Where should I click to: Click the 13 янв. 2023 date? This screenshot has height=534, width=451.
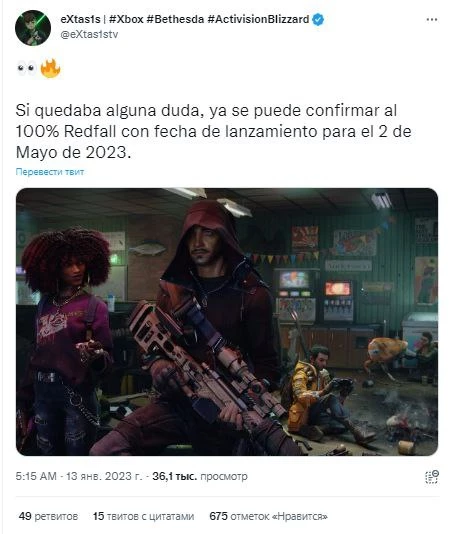coord(104,476)
